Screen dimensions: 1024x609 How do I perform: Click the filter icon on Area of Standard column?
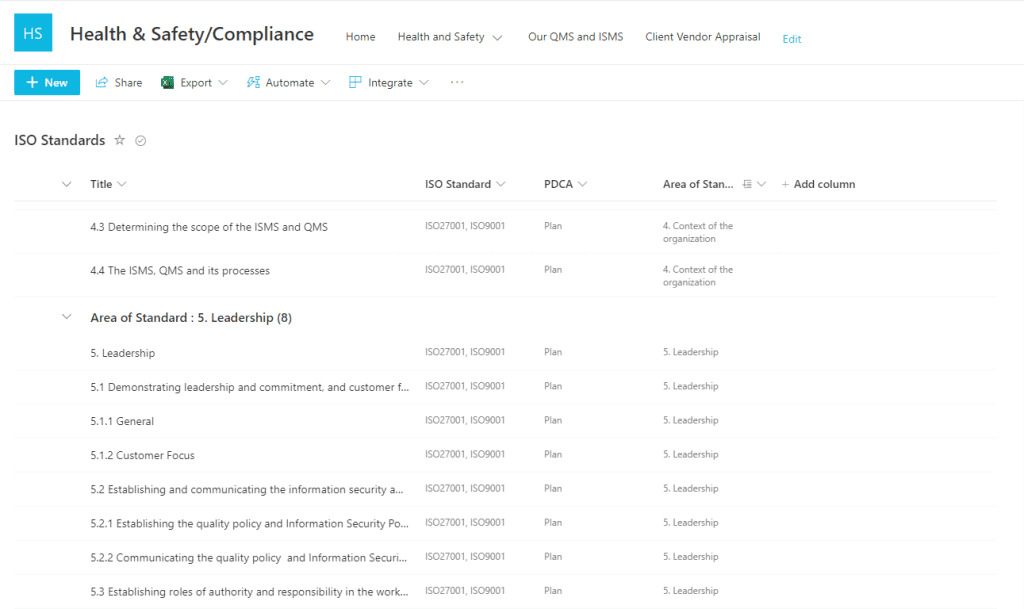coord(745,184)
